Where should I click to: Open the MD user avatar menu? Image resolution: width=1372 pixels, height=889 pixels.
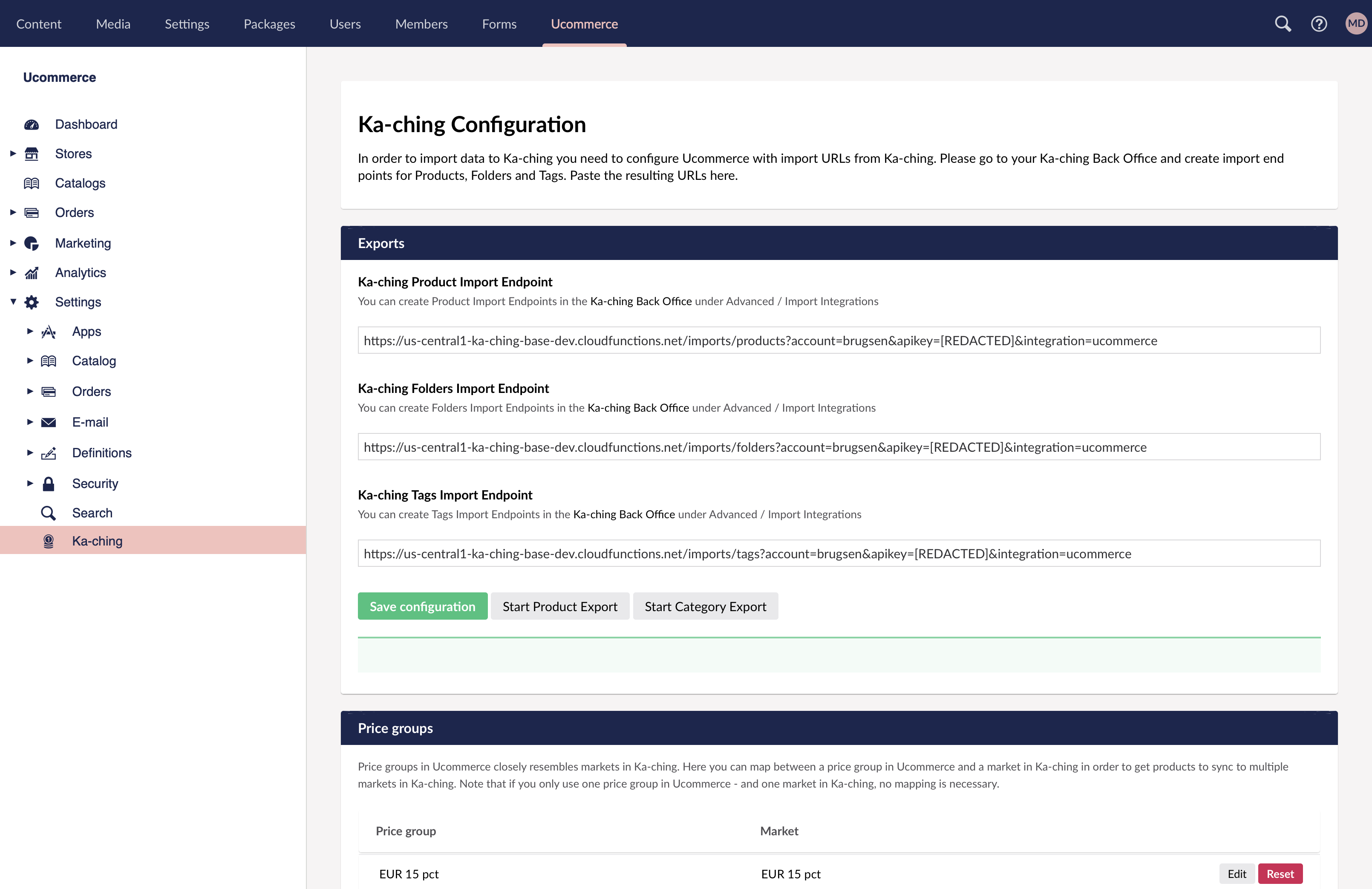click(x=1355, y=23)
